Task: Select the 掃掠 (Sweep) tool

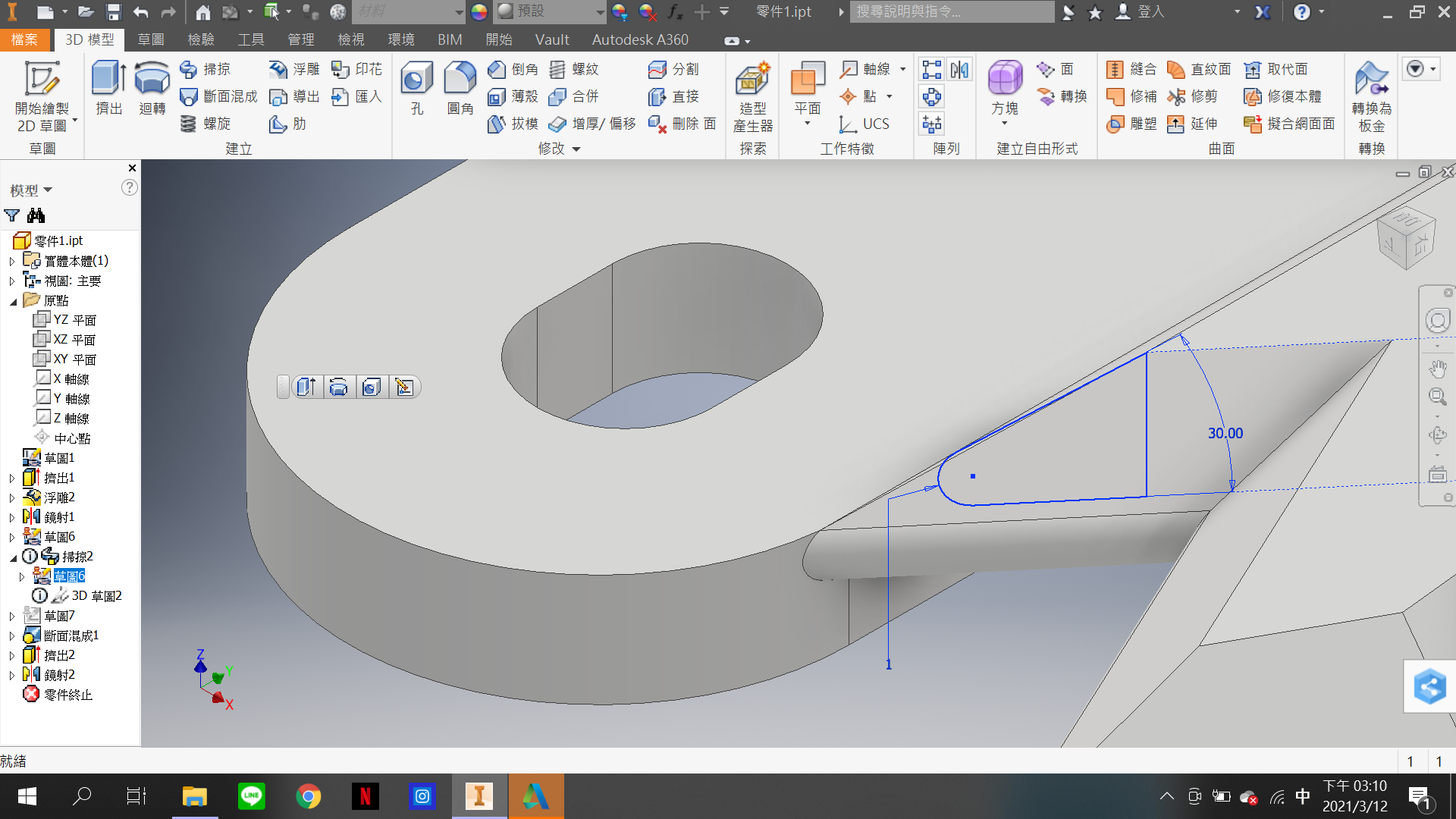Action: pyautogui.click(x=205, y=69)
